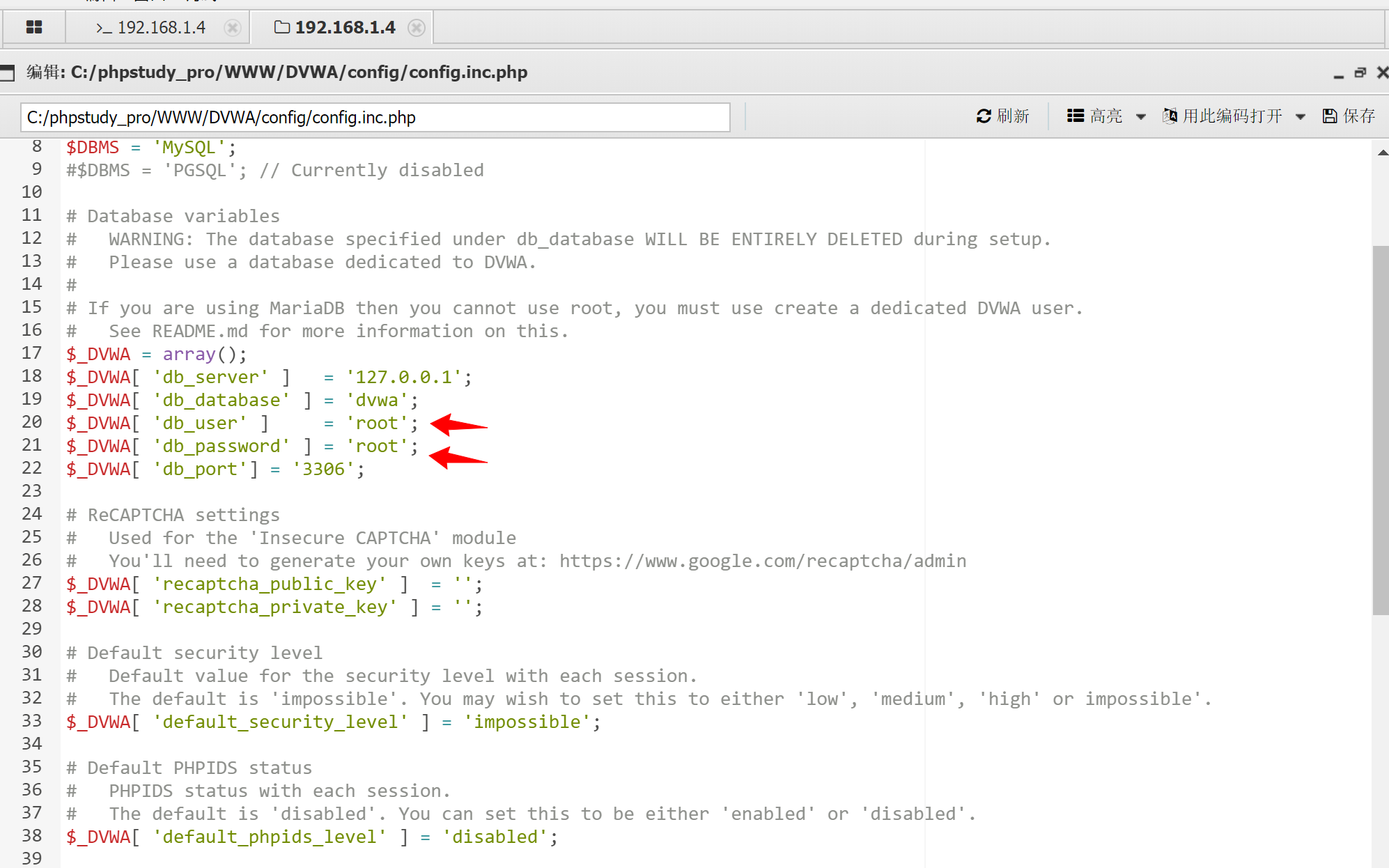Expand the 用此编码打开 dropdown arrow
The height and width of the screenshot is (868, 1389).
tap(1301, 116)
